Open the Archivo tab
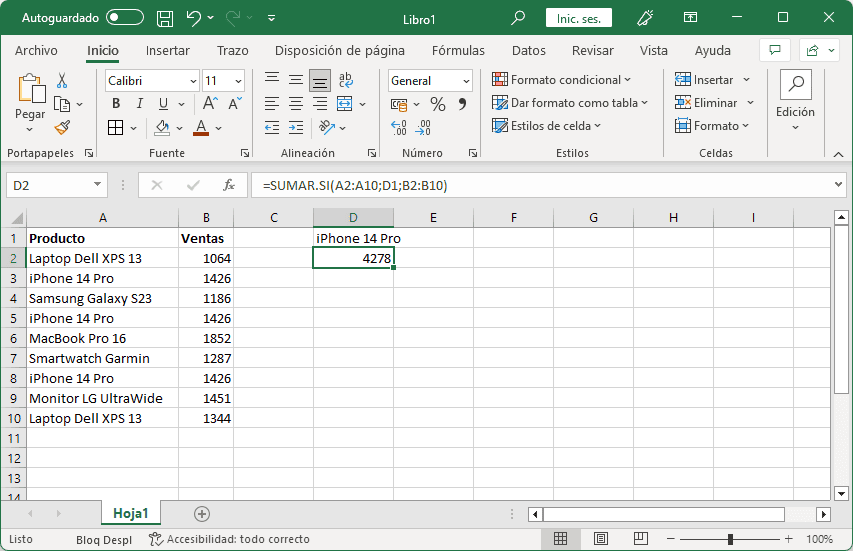Screen dimensions: 853x551 (36, 51)
